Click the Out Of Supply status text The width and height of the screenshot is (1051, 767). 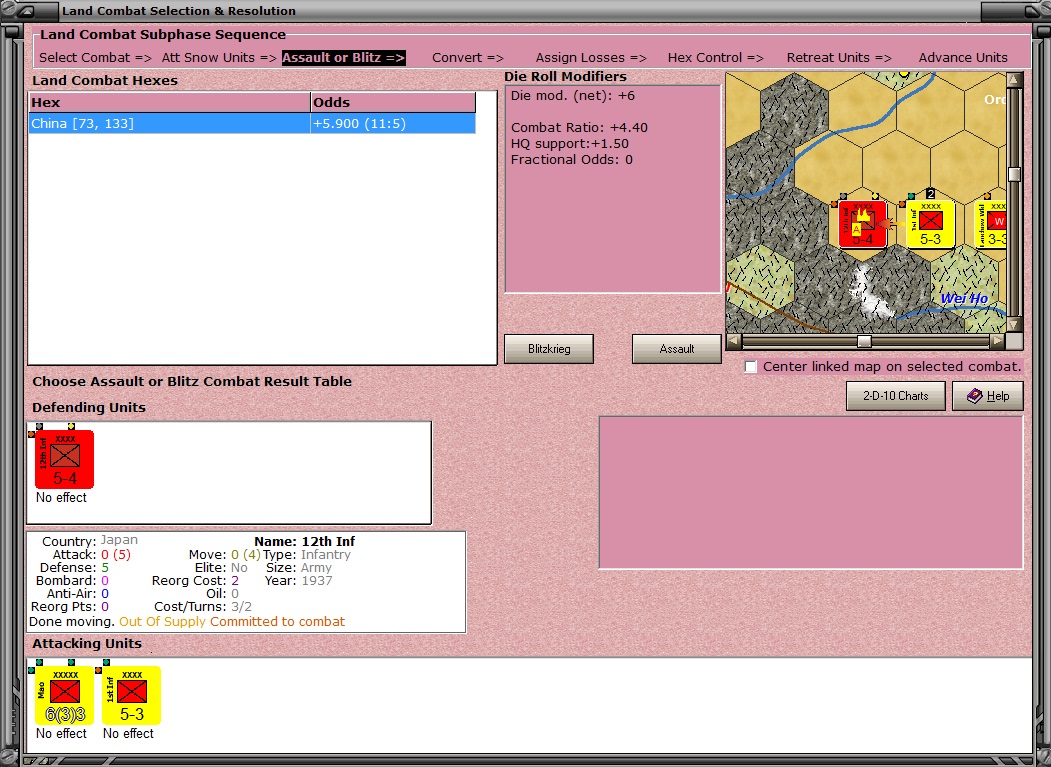(x=163, y=622)
